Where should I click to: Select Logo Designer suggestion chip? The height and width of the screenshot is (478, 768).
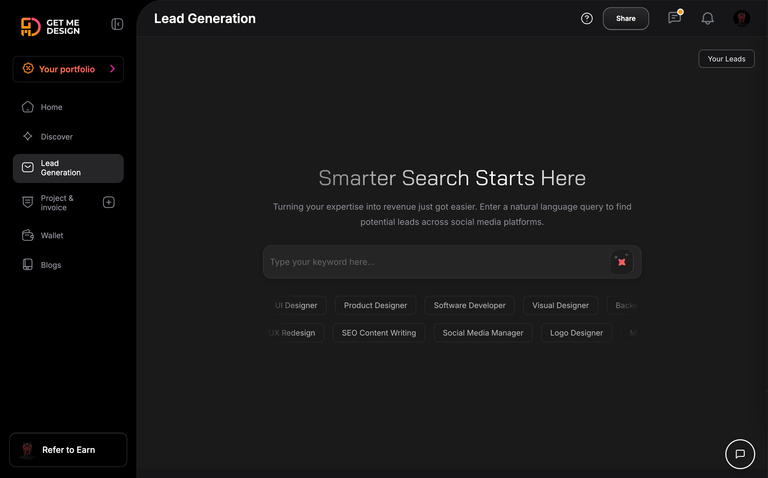pos(576,333)
